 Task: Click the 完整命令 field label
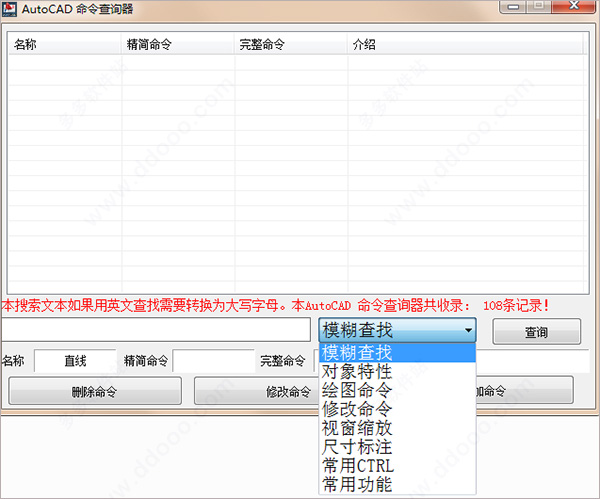pyautogui.click(x=282, y=360)
